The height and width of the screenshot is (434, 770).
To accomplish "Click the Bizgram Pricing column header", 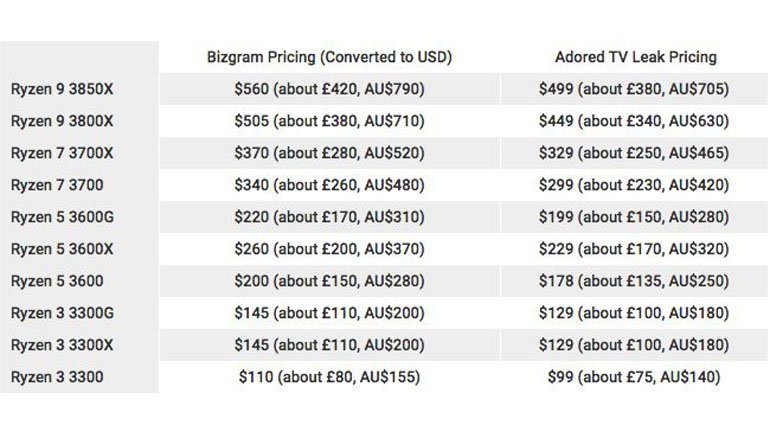I will click(329, 57).
